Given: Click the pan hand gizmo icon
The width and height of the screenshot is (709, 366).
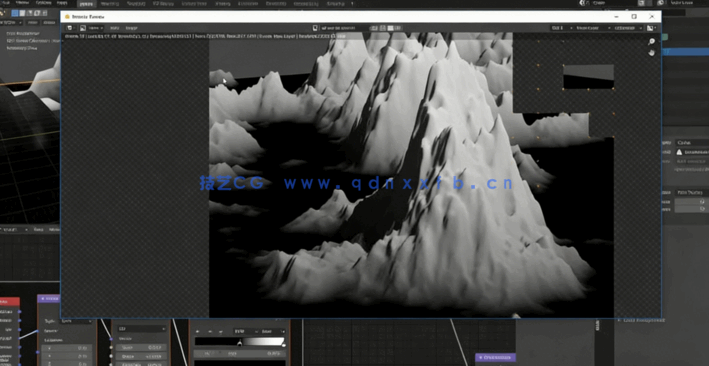Looking at the screenshot, I should tap(651, 53).
